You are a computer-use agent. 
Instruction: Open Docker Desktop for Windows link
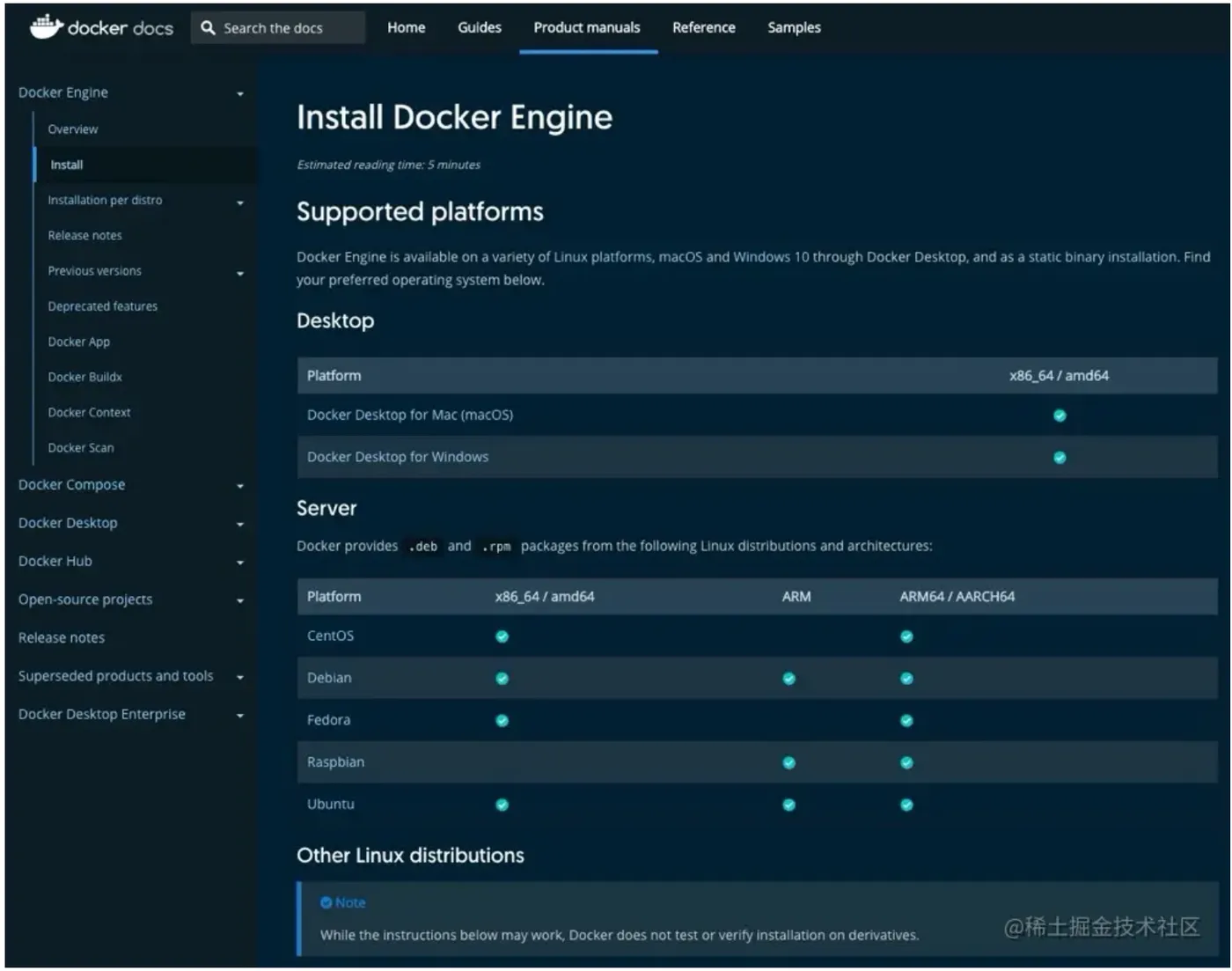[x=398, y=457]
